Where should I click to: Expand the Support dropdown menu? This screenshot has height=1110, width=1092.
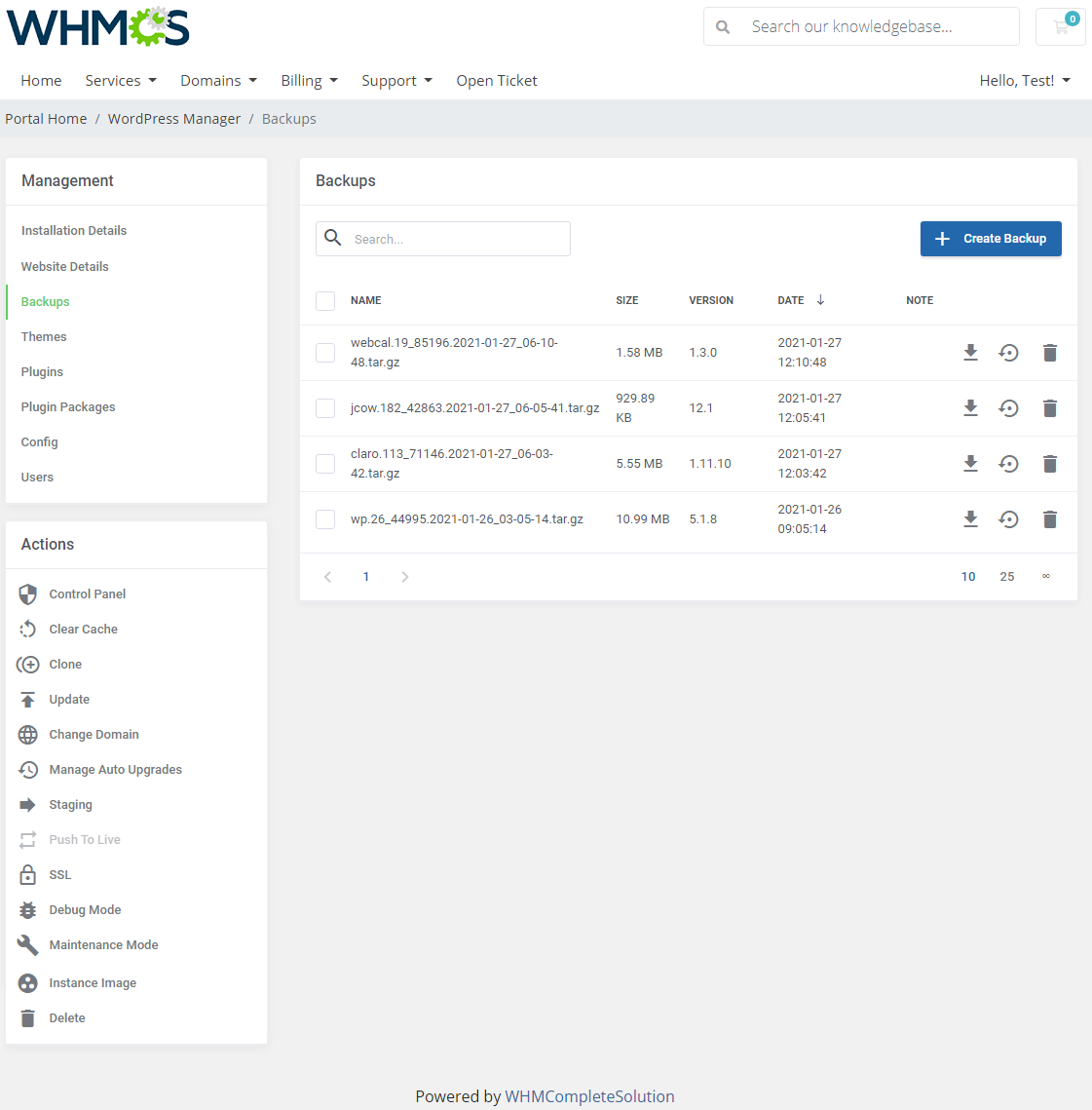397,81
